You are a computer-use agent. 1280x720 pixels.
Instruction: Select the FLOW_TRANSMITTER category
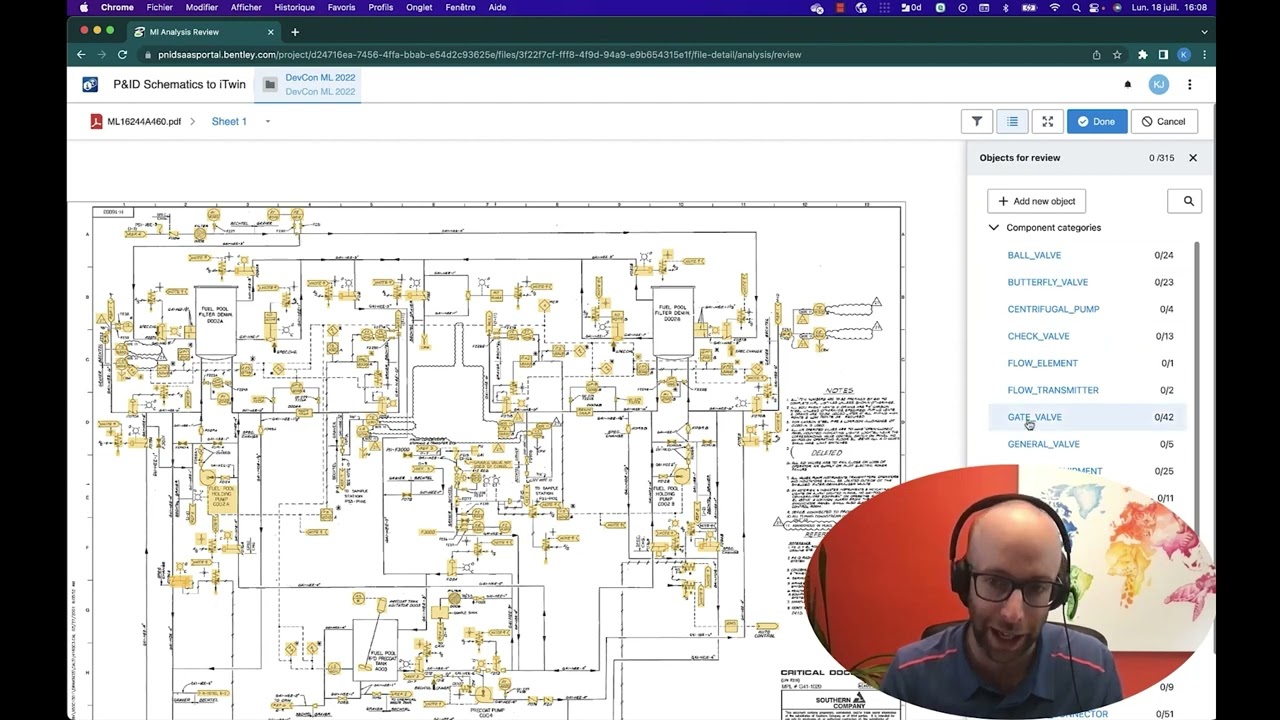[1053, 390]
